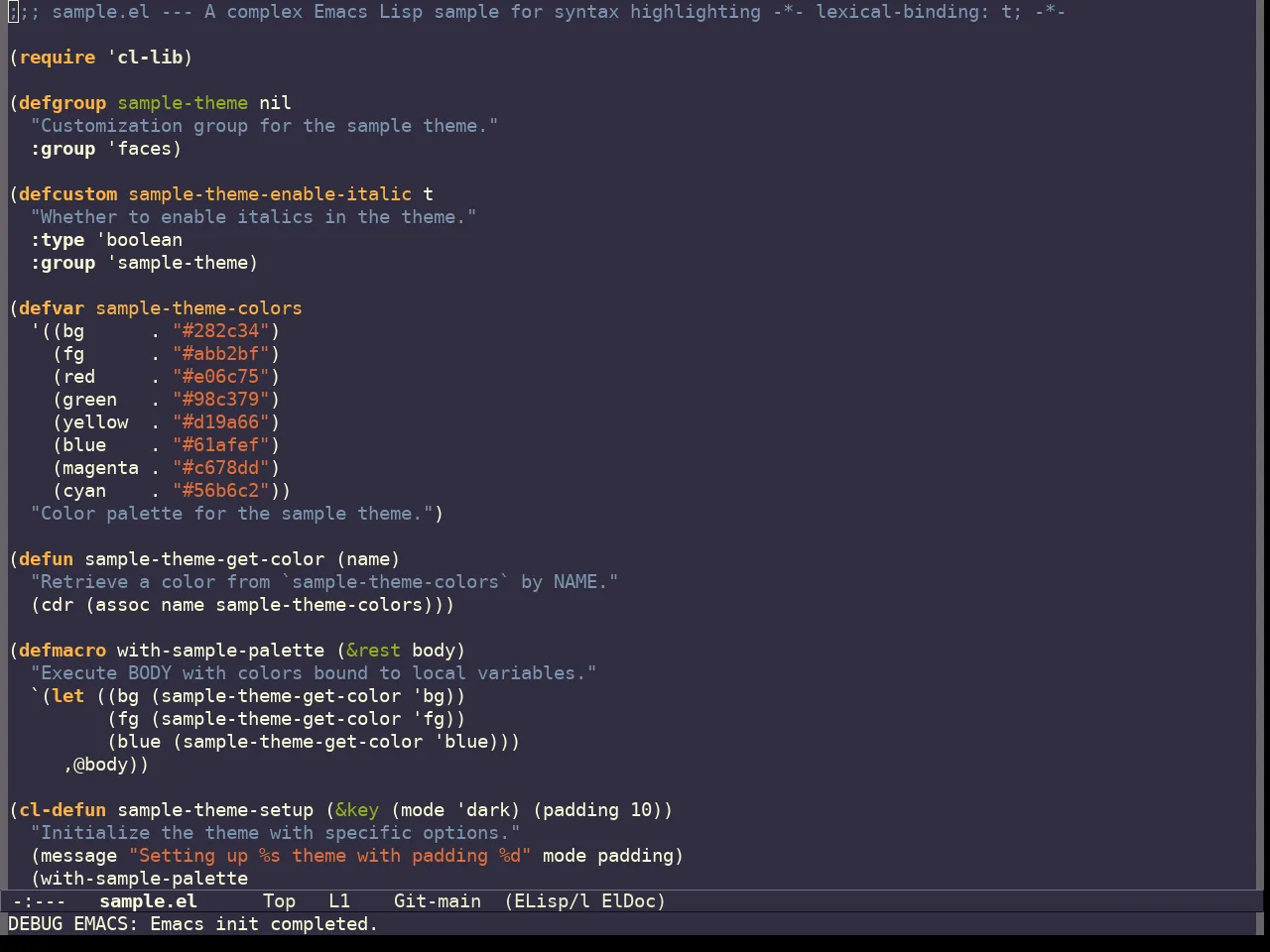Click the :type keyword

[58, 240]
